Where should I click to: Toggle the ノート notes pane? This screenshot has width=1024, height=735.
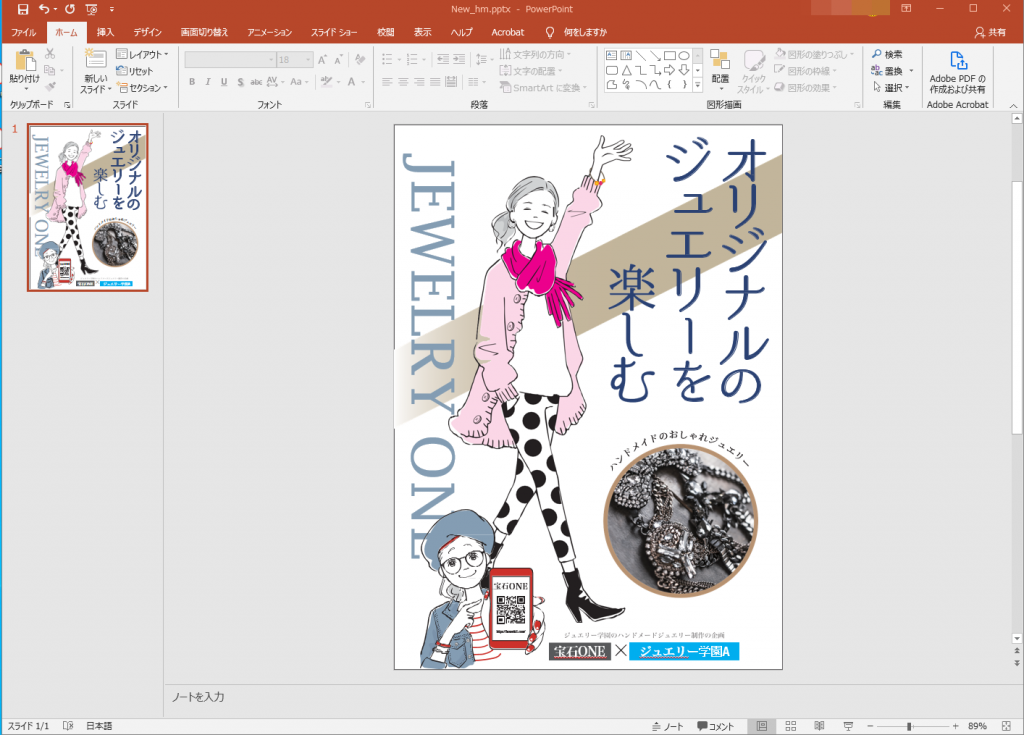tap(667, 726)
